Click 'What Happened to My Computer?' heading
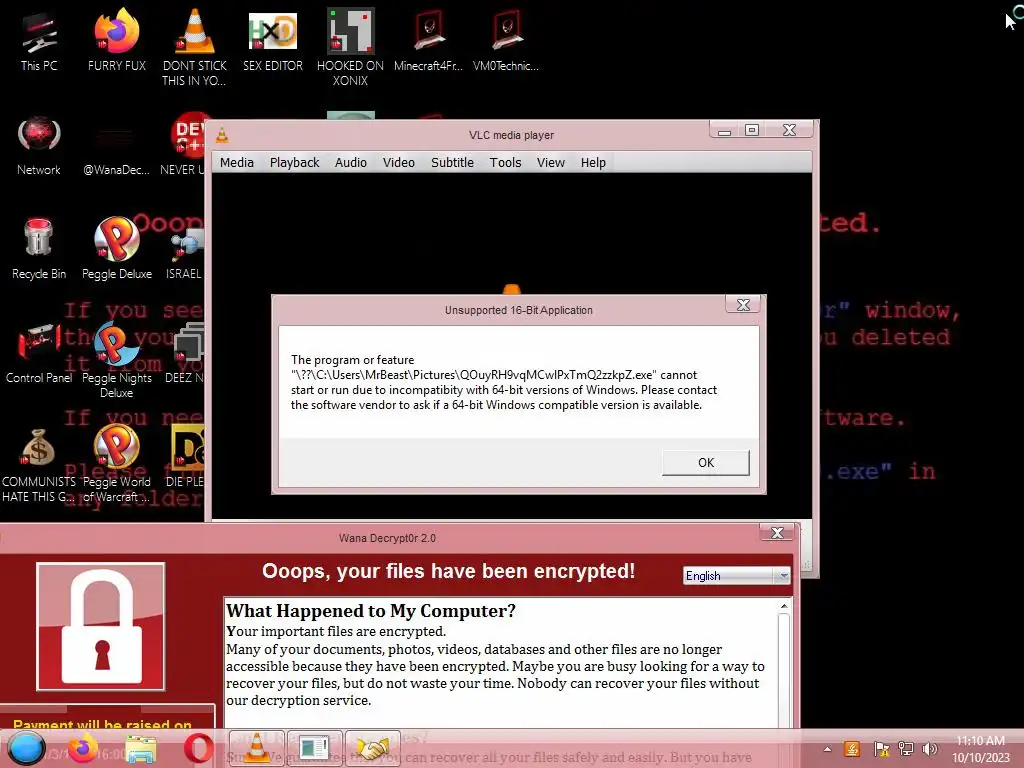 370,611
